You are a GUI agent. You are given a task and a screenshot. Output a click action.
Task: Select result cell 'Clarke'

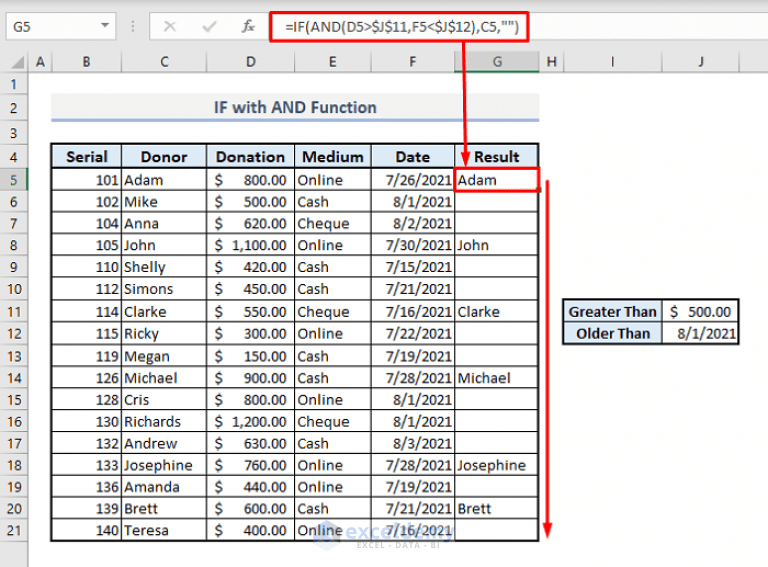coord(497,312)
